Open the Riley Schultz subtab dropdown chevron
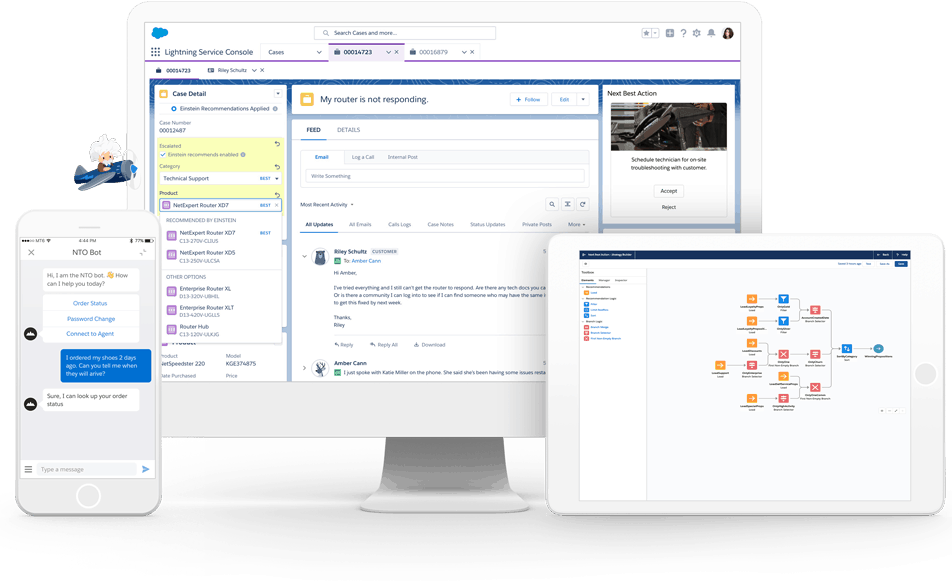This screenshot has width=952, height=586. (254, 70)
